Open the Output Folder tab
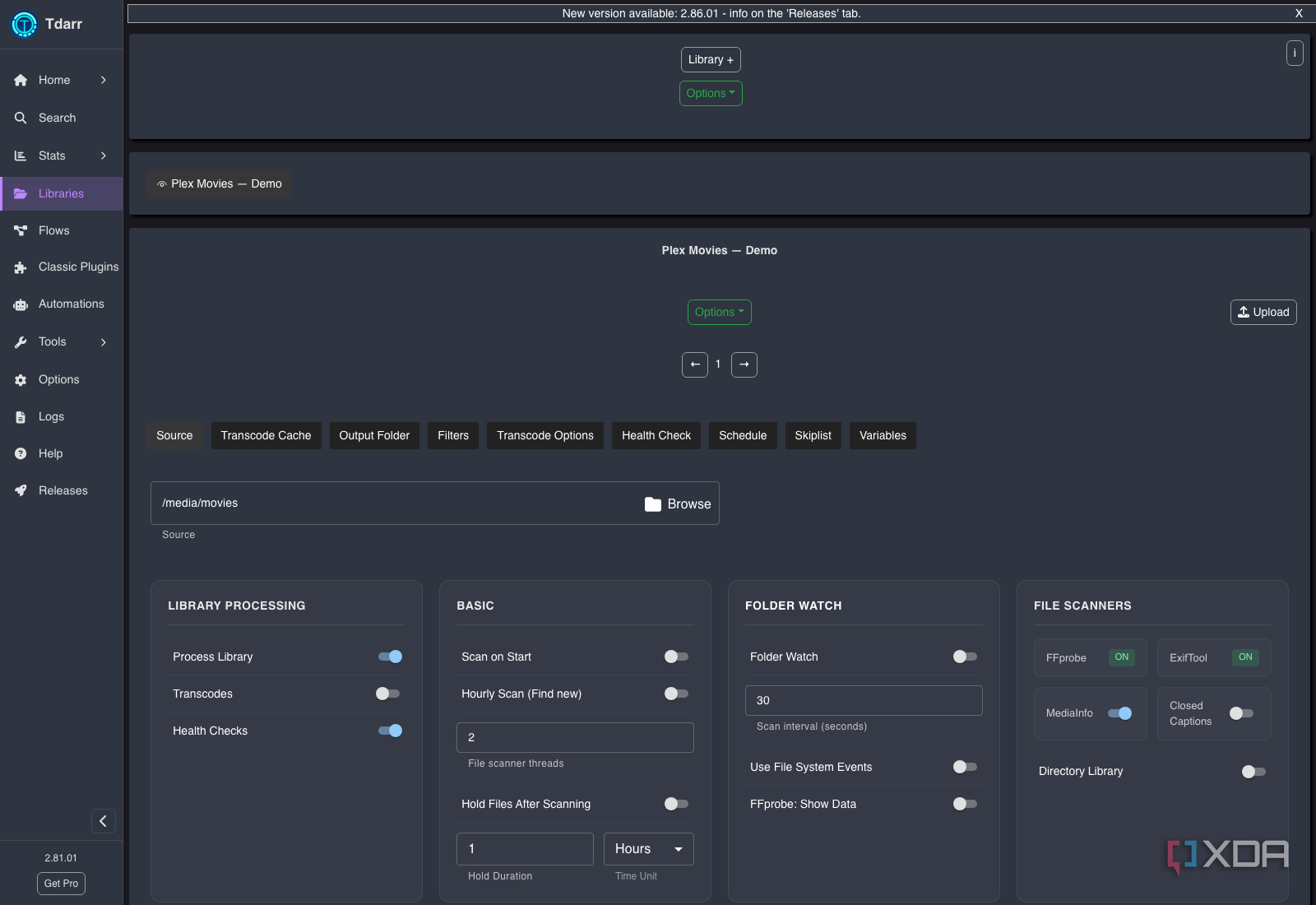Screen dimensions: 1316x905 click(x=374, y=435)
